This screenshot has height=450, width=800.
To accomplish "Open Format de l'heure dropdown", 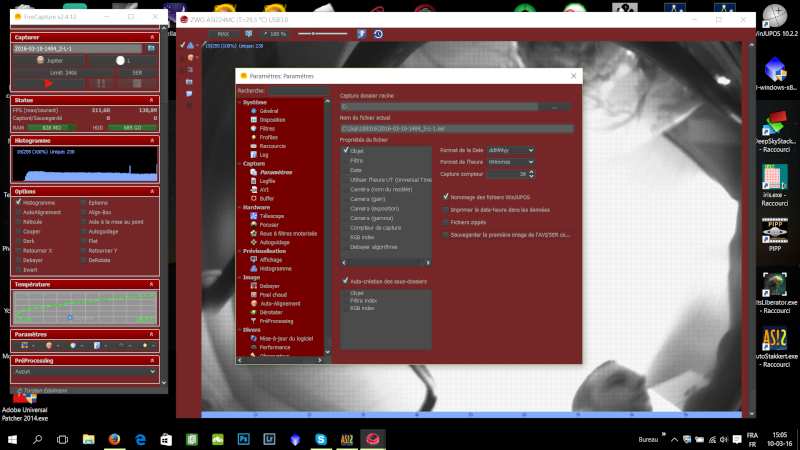I will tap(511, 162).
